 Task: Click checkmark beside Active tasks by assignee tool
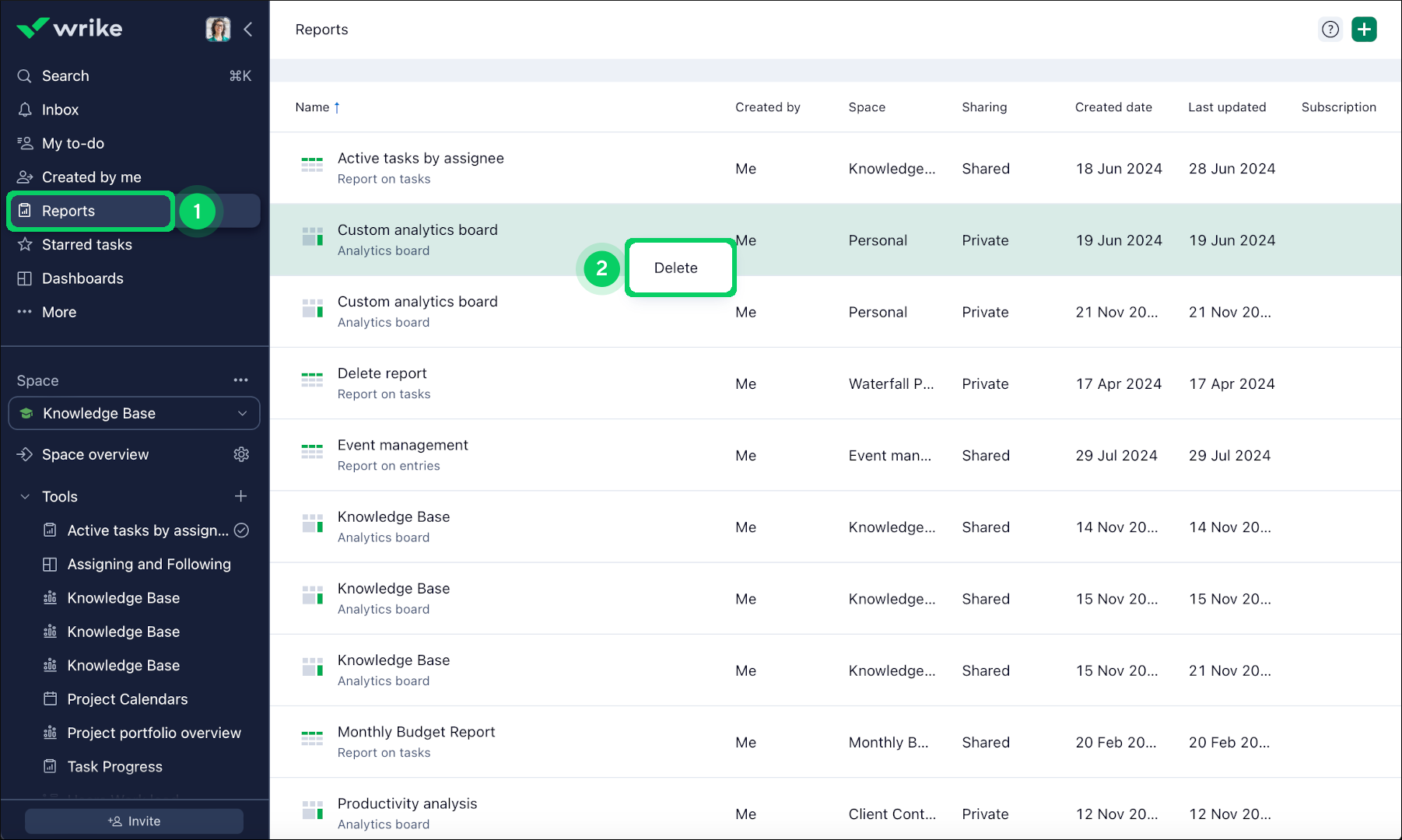pos(242,530)
